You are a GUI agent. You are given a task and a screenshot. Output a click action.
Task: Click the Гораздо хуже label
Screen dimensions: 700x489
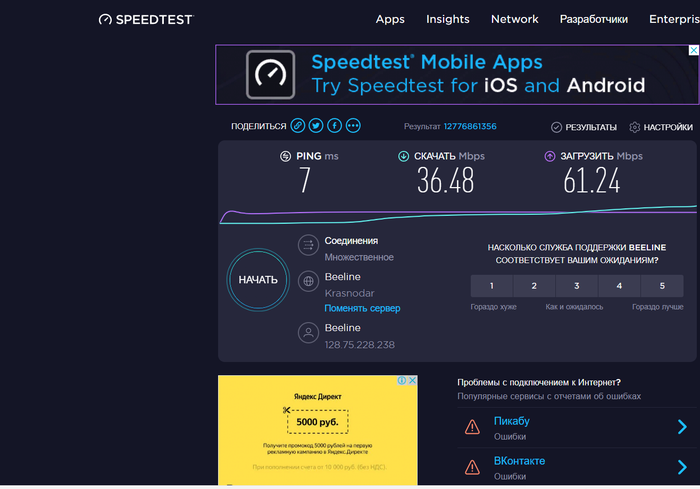pyautogui.click(x=493, y=307)
